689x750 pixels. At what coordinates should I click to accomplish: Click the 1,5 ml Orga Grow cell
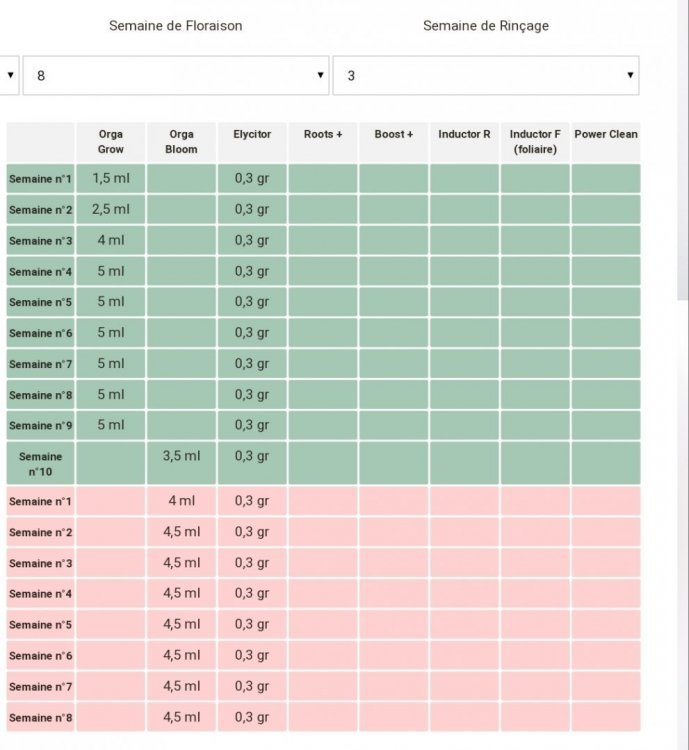pos(111,178)
